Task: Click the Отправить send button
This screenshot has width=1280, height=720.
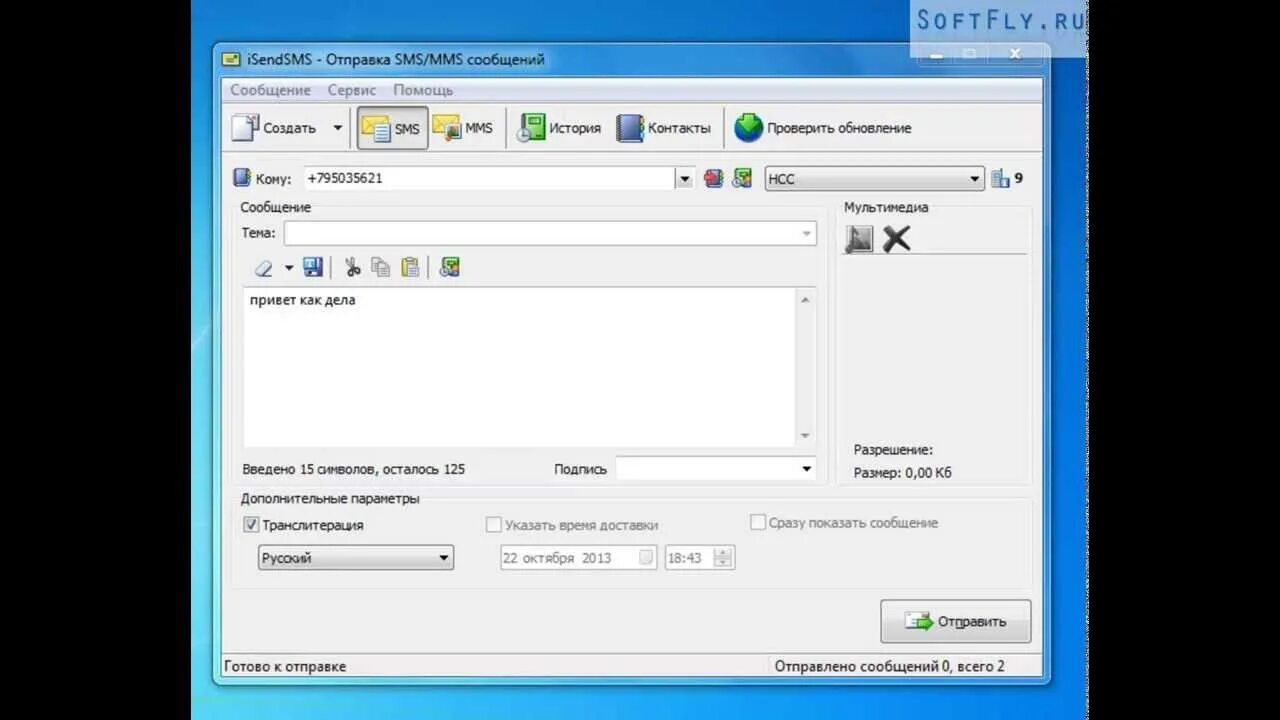Action: tap(955, 621)
